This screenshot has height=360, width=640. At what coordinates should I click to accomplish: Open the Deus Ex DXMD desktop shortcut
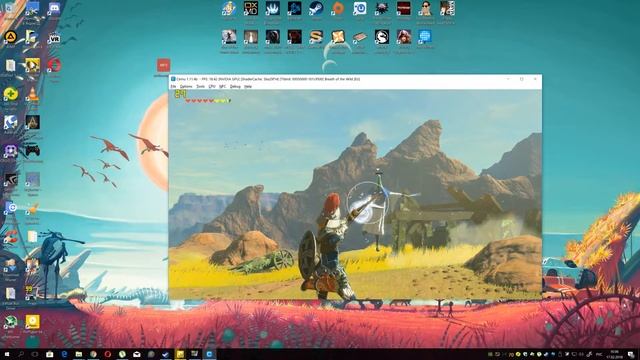(x=251, y=8)
